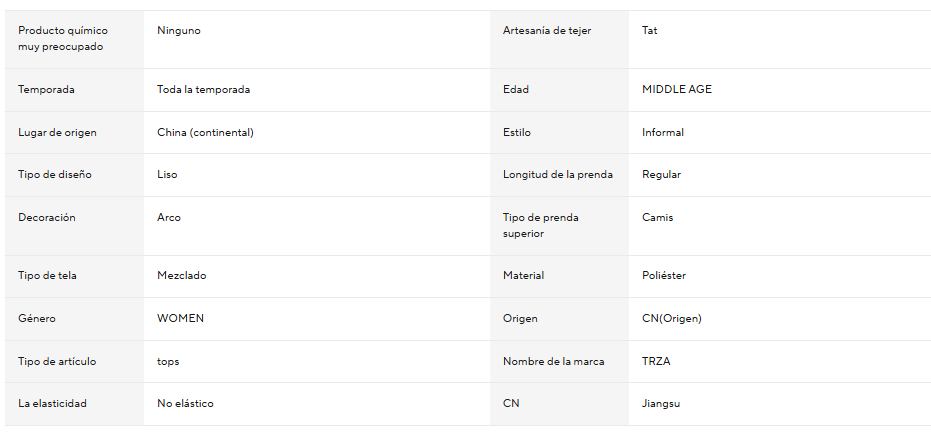Screen dimensions: 931x441
Task: Click the 'Tipo de diseño' label
Action: [x=55, y=175]
